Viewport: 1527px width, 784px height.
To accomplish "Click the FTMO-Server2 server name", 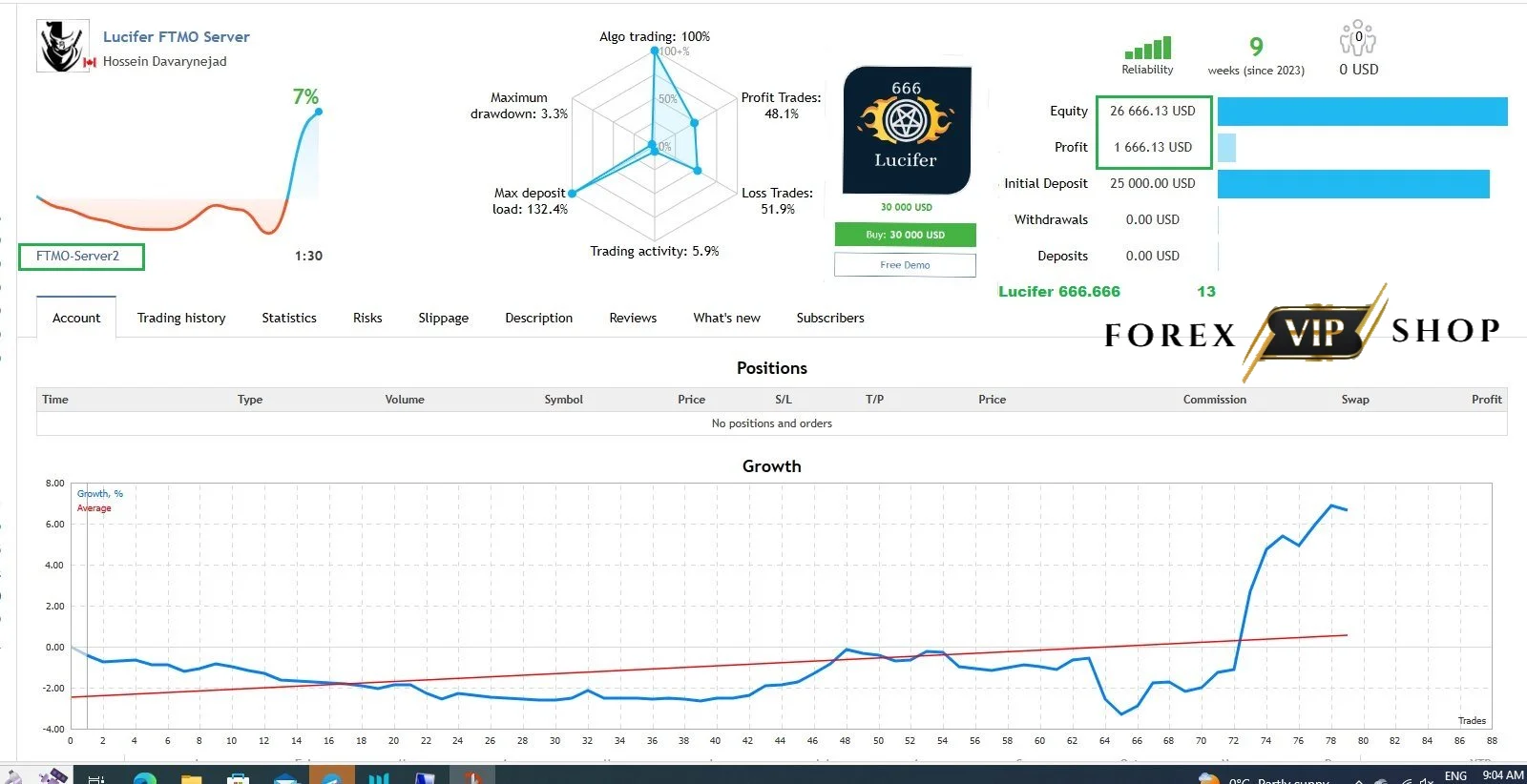I will click(78, 256).
